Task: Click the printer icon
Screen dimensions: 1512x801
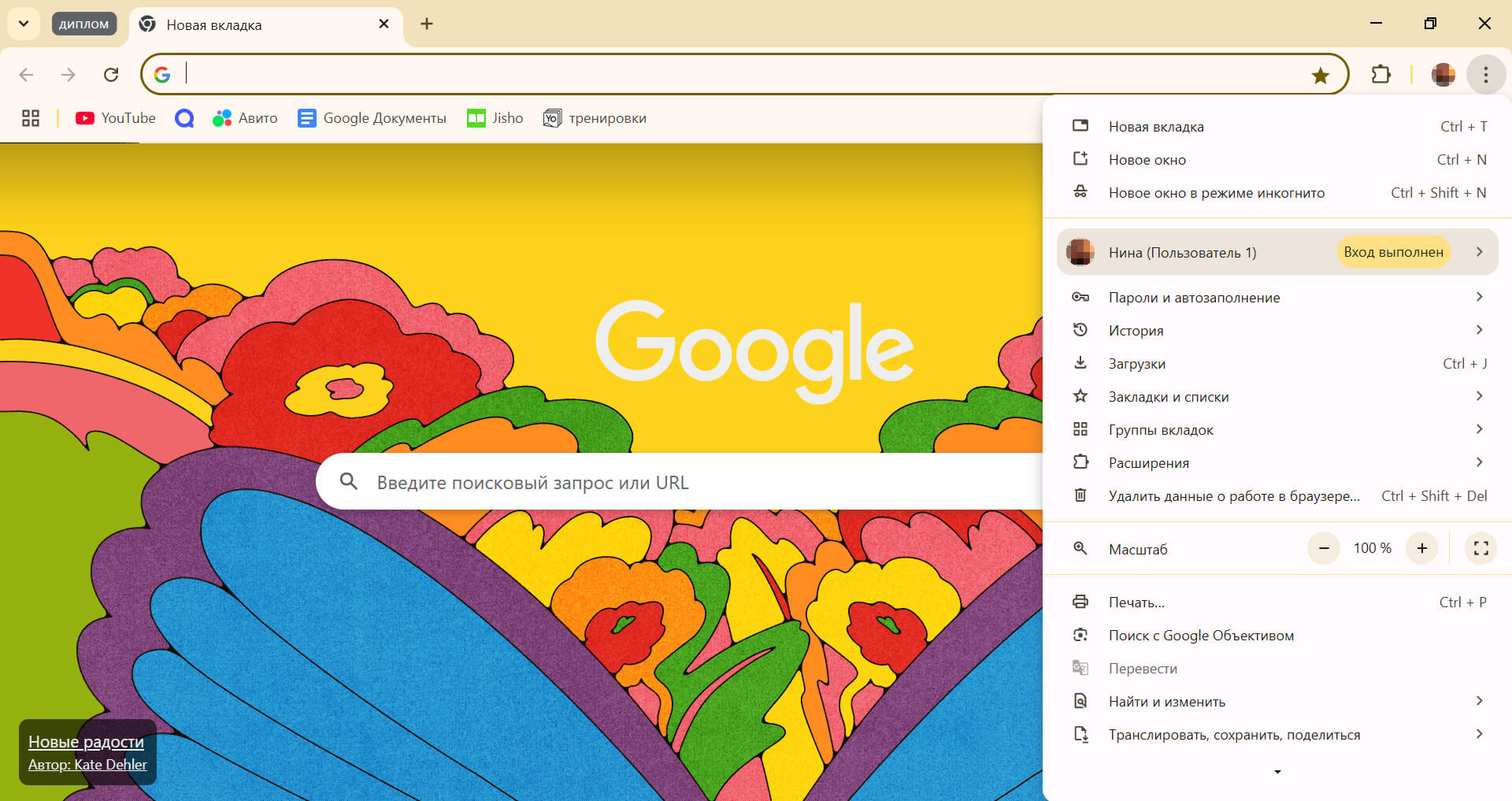Action: coord(1080,602)
